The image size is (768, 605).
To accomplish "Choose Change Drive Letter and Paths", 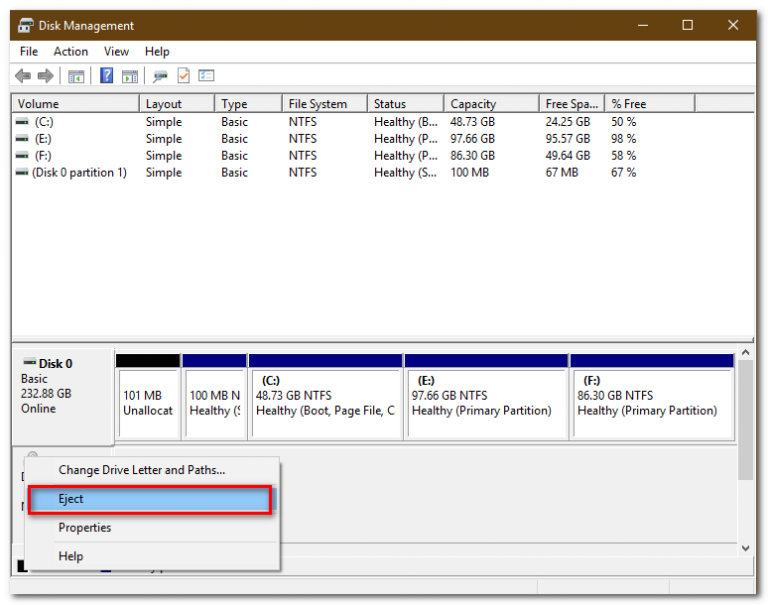I will [152, 470].
